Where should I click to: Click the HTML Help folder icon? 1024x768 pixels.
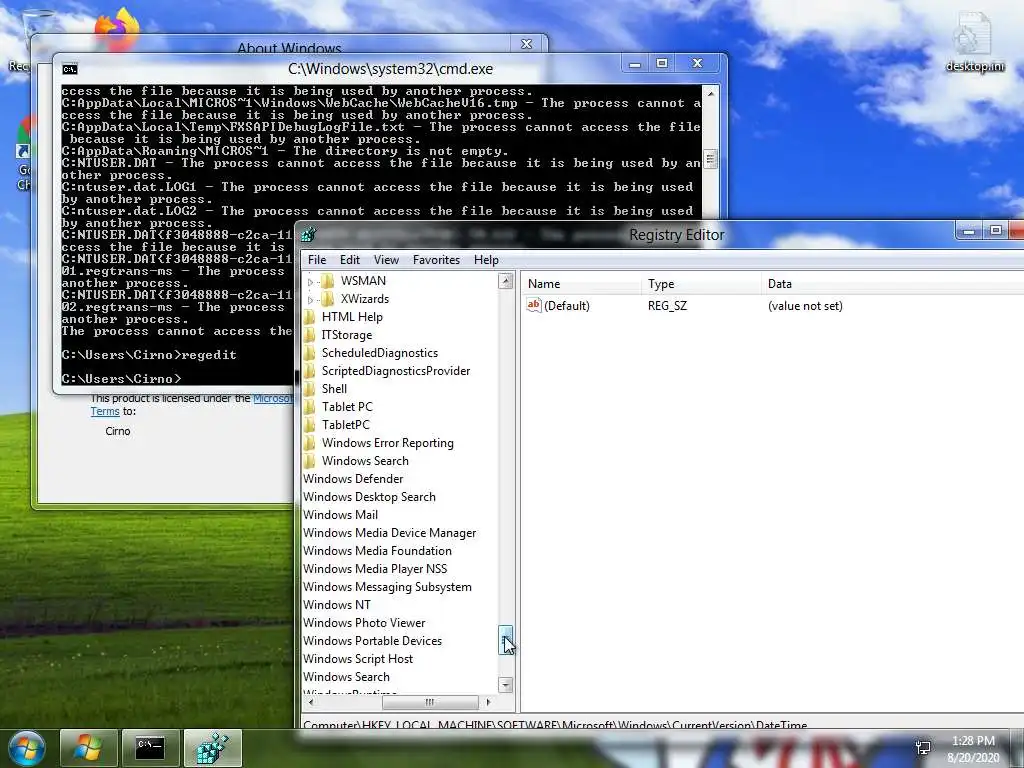[309, 317]
